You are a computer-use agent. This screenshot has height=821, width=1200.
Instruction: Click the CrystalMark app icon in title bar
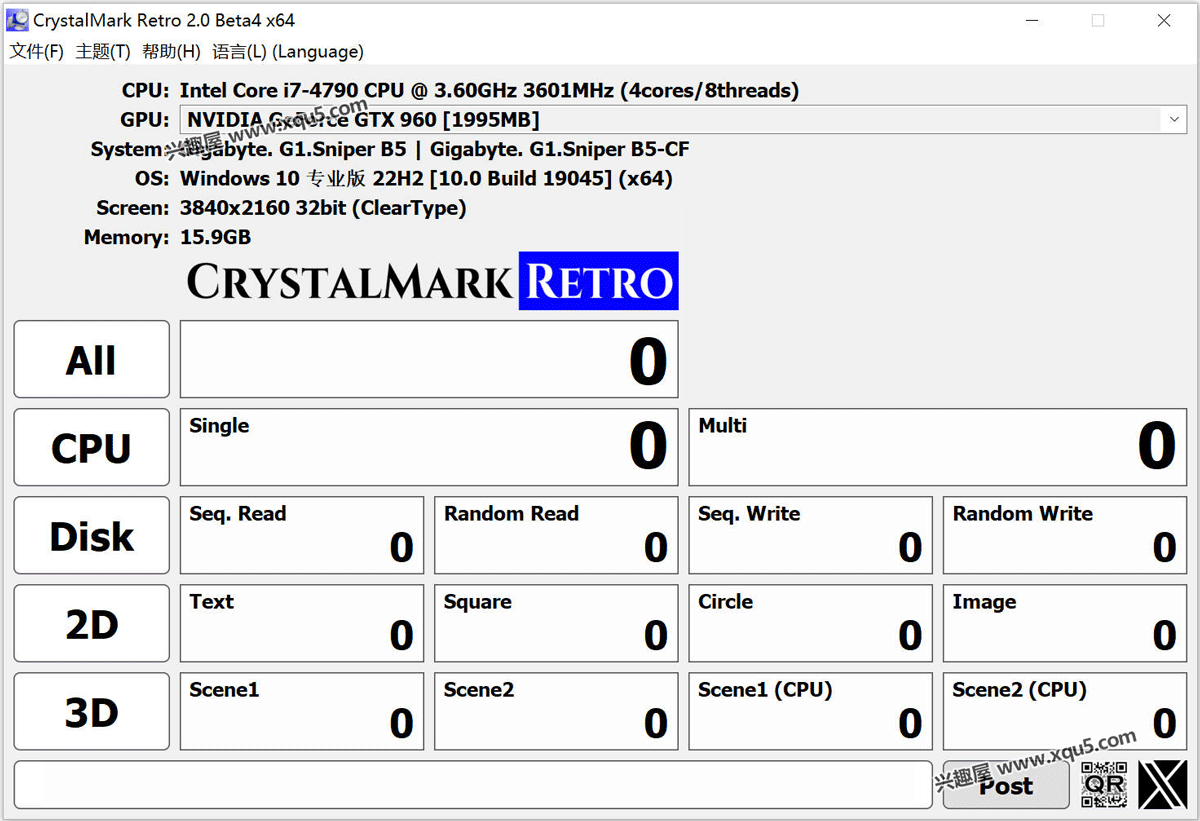click(17, 20)
